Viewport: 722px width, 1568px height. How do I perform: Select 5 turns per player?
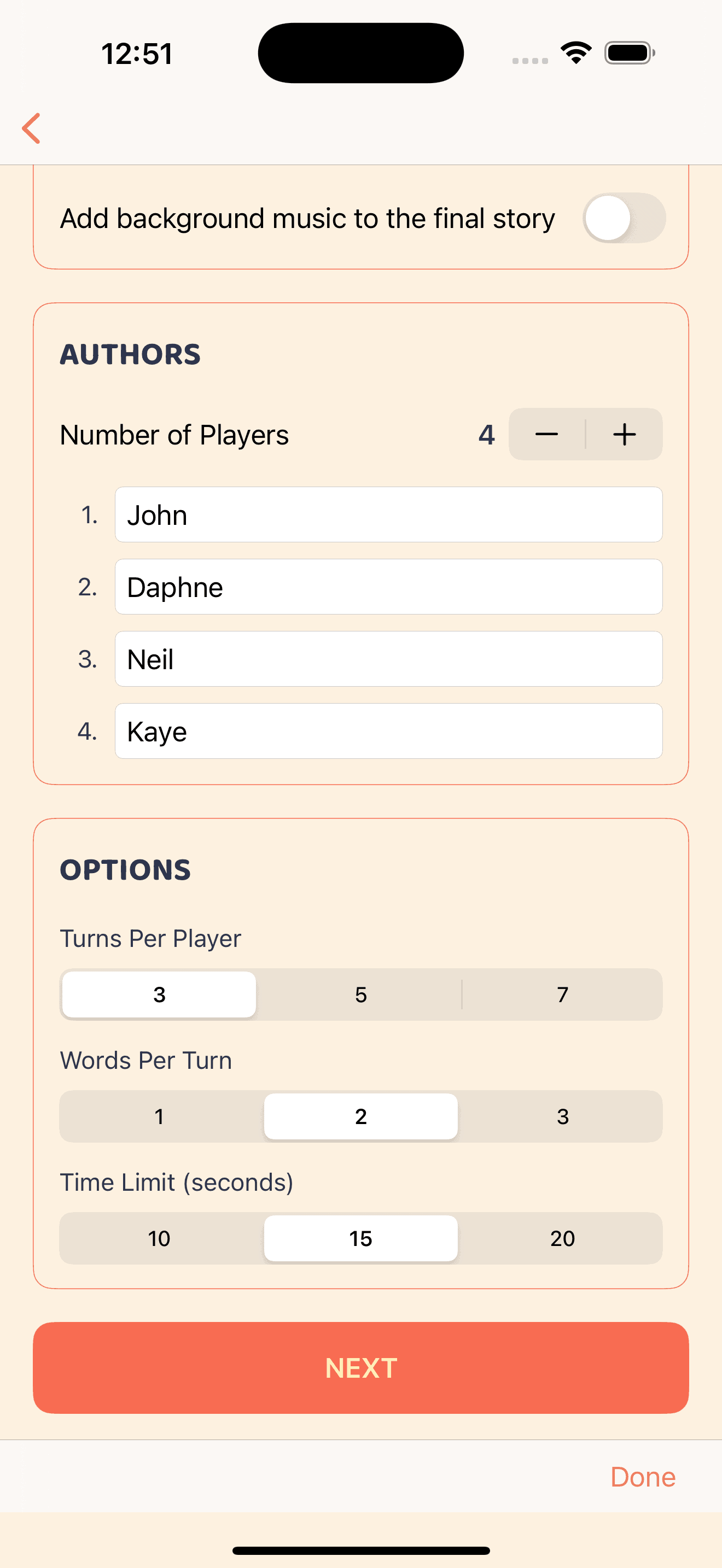[x=361, y=994]
